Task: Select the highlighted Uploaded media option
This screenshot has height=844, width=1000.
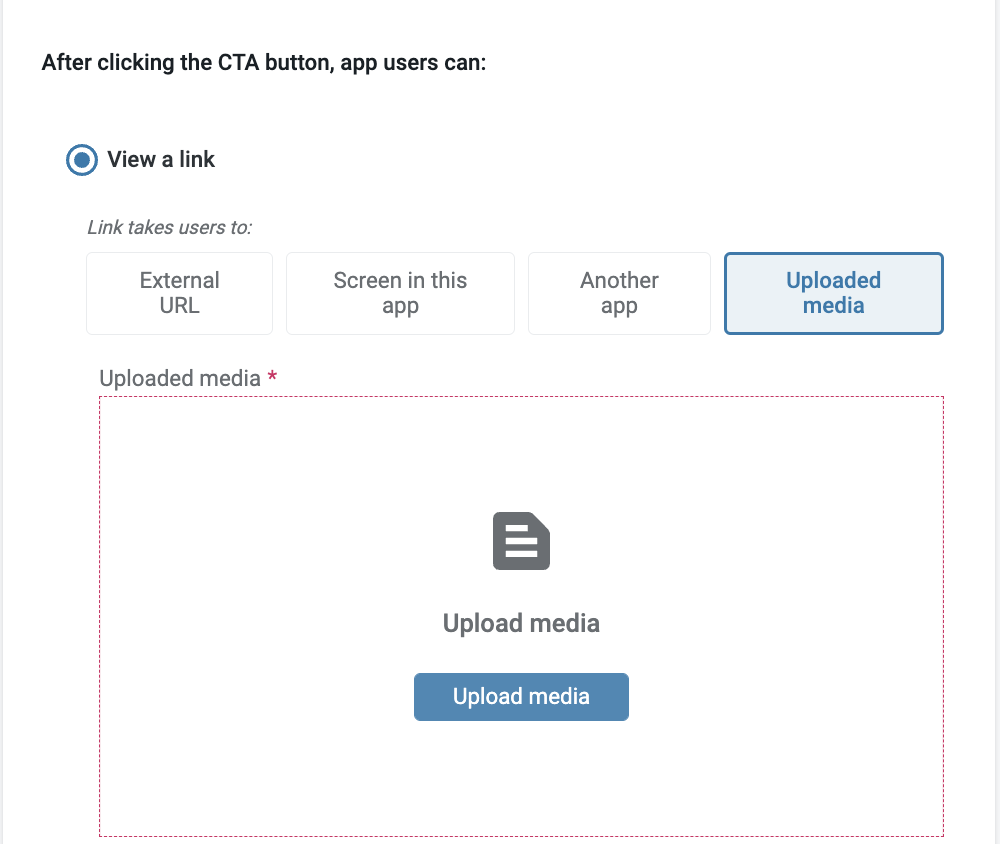Action: pyautogui.click(x=833, y=293)
